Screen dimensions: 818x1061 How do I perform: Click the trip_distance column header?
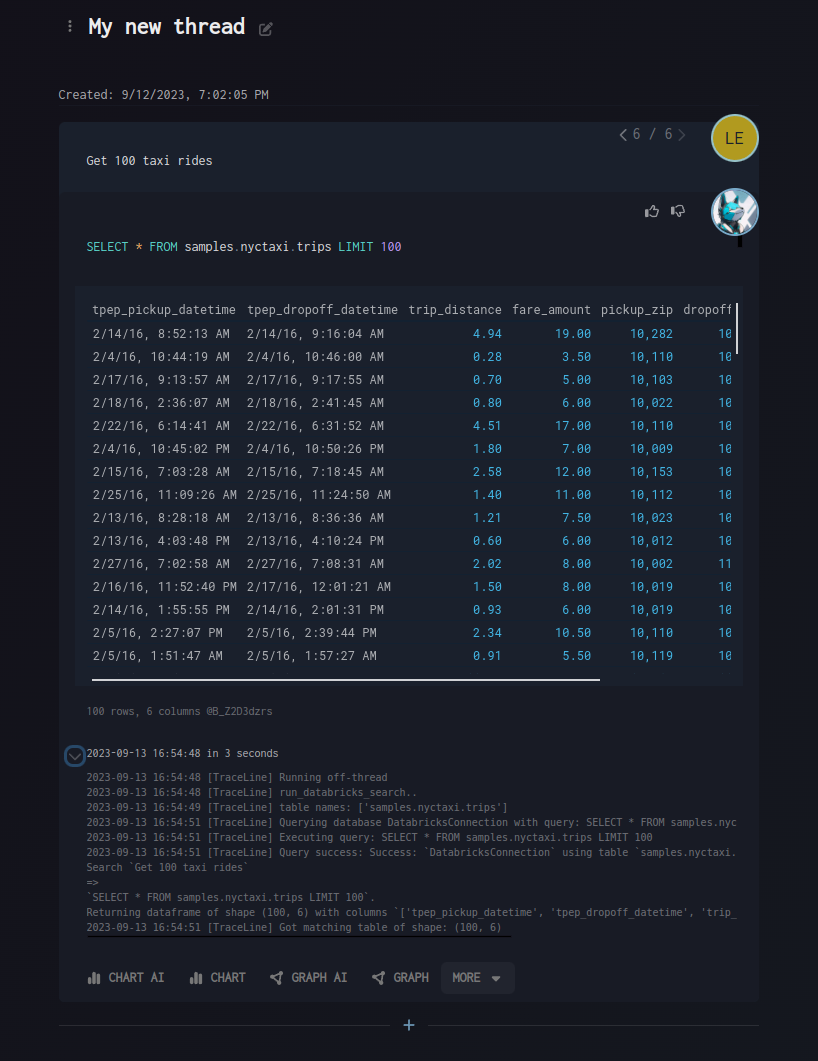[x=455, y=310]
